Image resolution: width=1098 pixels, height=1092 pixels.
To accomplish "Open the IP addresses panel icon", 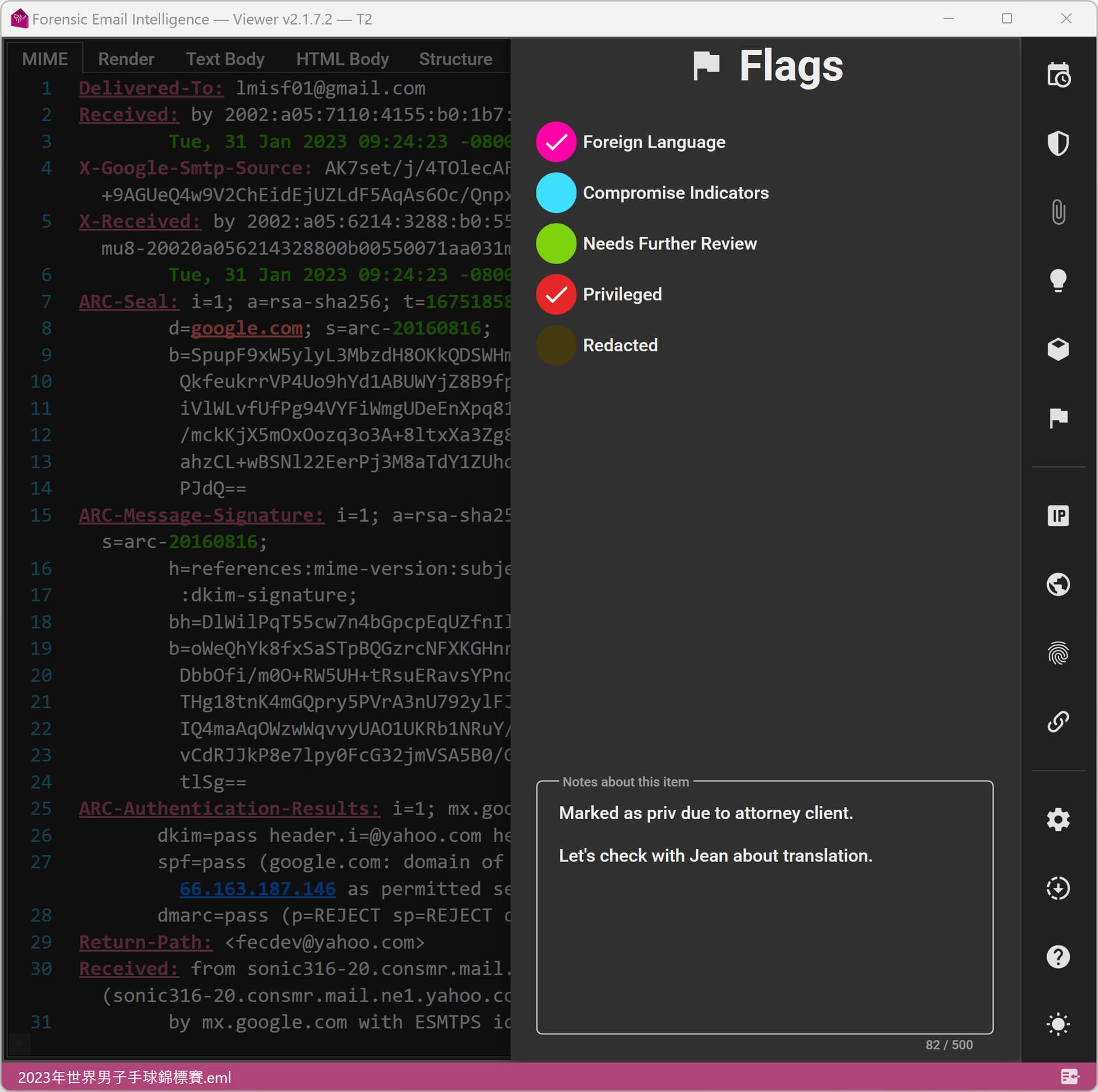I will pyautogui.click(x=1057, y=515).
